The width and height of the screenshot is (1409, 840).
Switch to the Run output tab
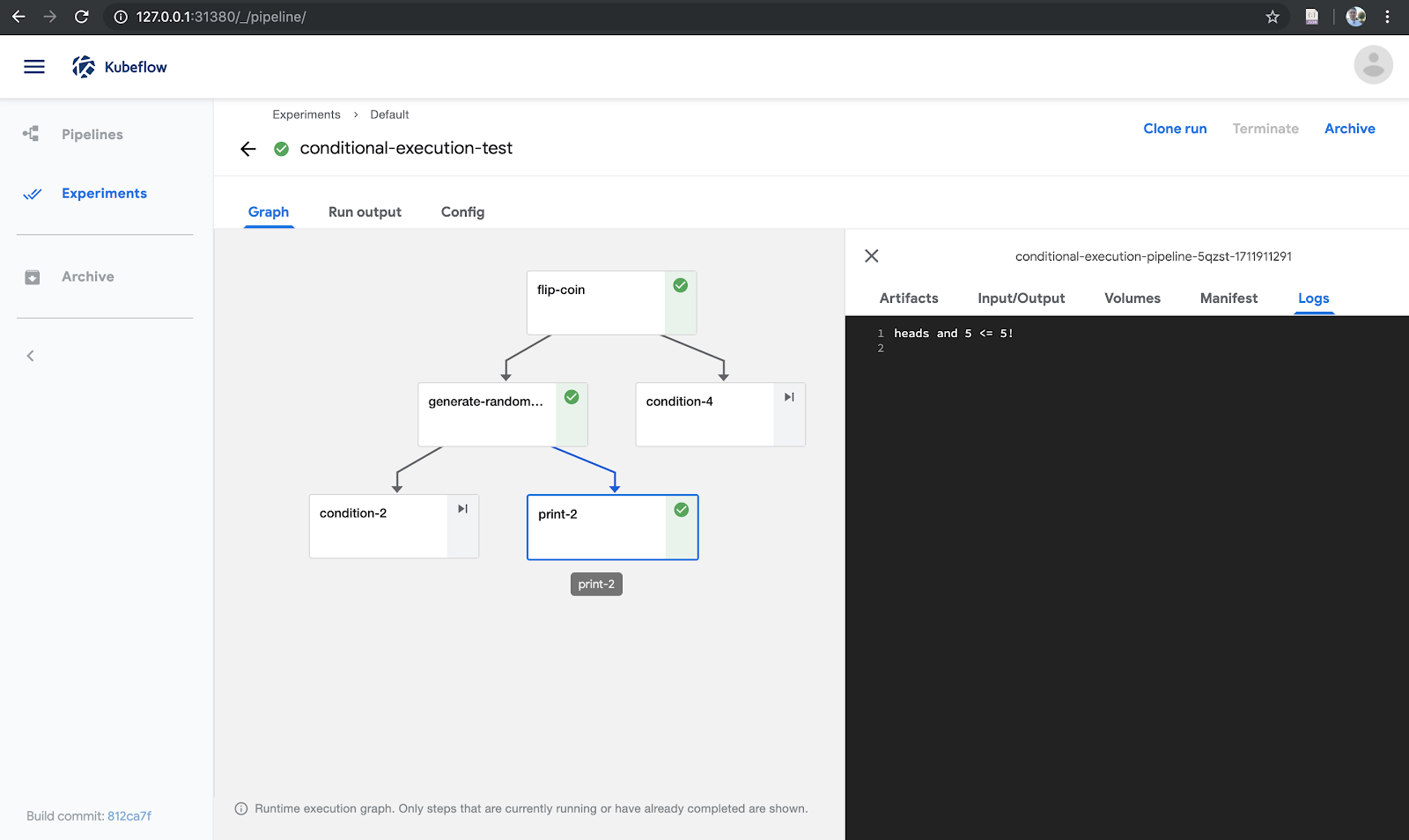[365, 212]
